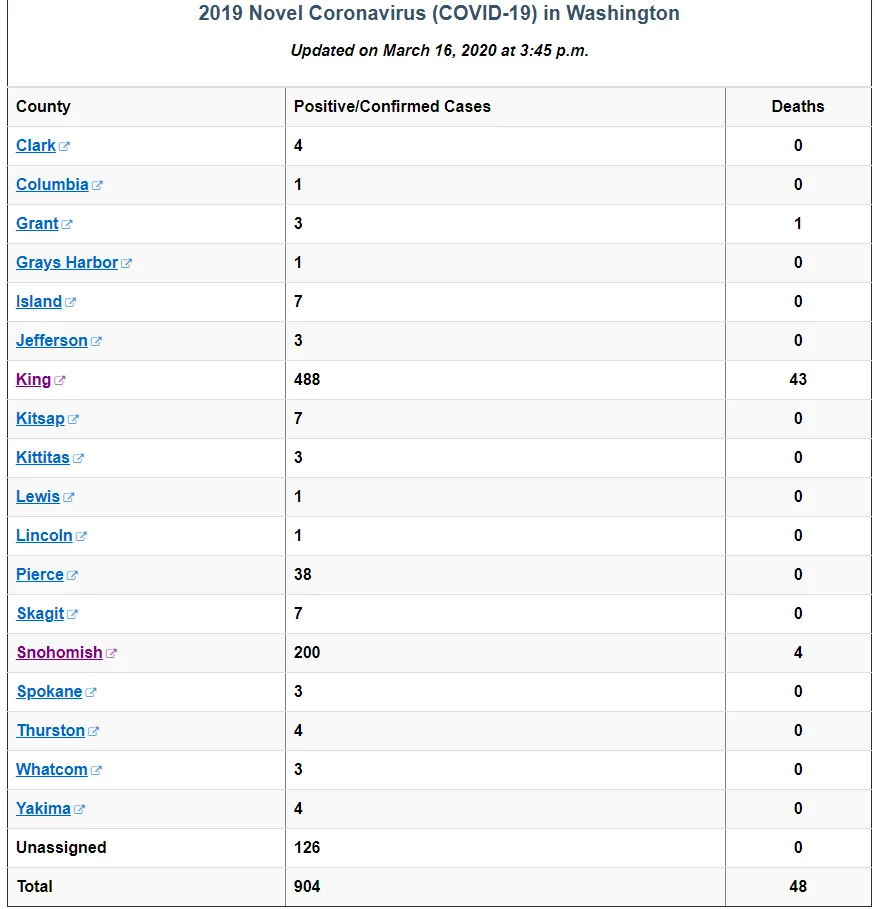Click the Positive/Confirmed Cases column header

click(392, 107)
